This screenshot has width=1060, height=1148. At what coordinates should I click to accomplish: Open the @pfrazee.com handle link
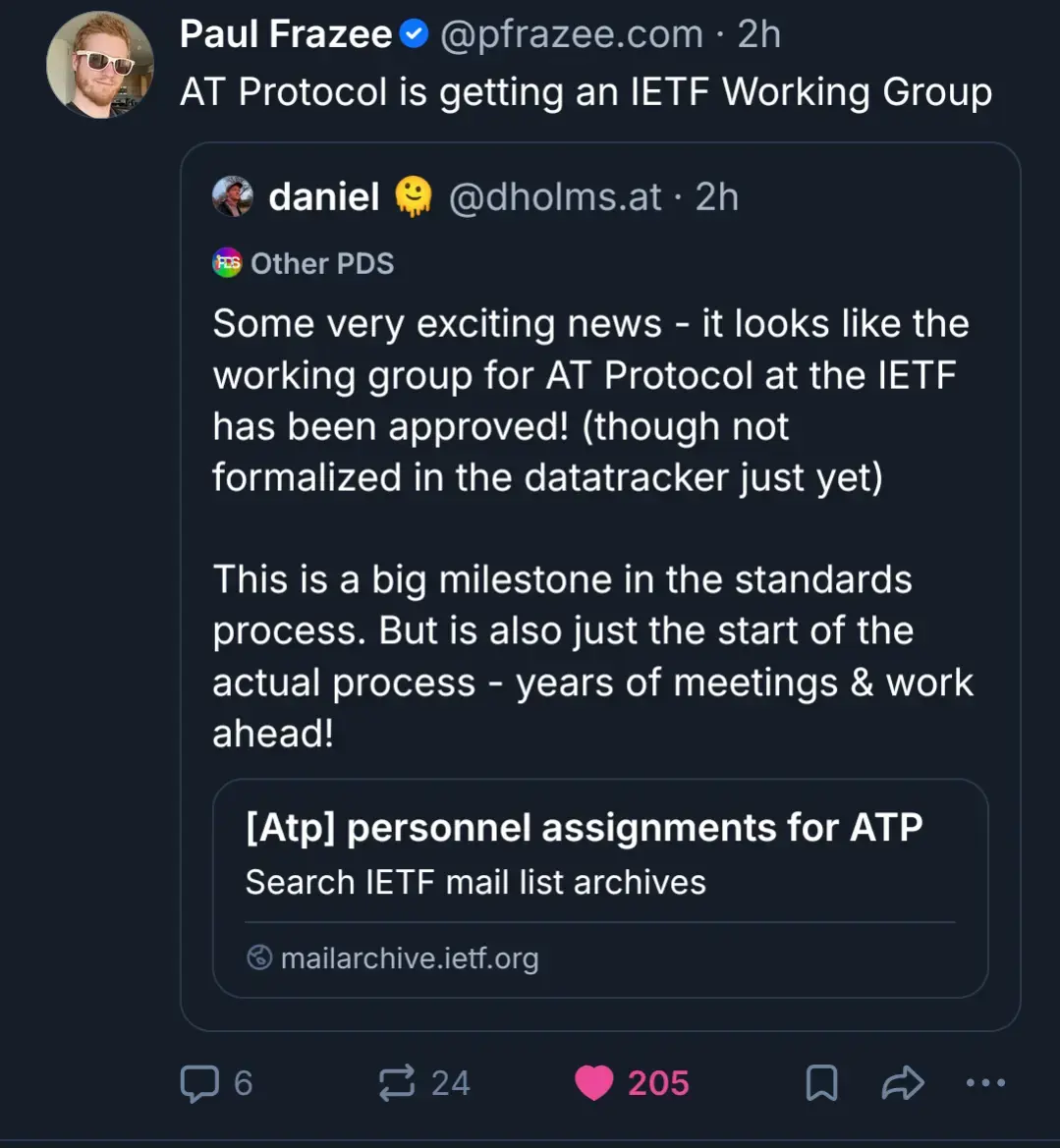point(571,35)
